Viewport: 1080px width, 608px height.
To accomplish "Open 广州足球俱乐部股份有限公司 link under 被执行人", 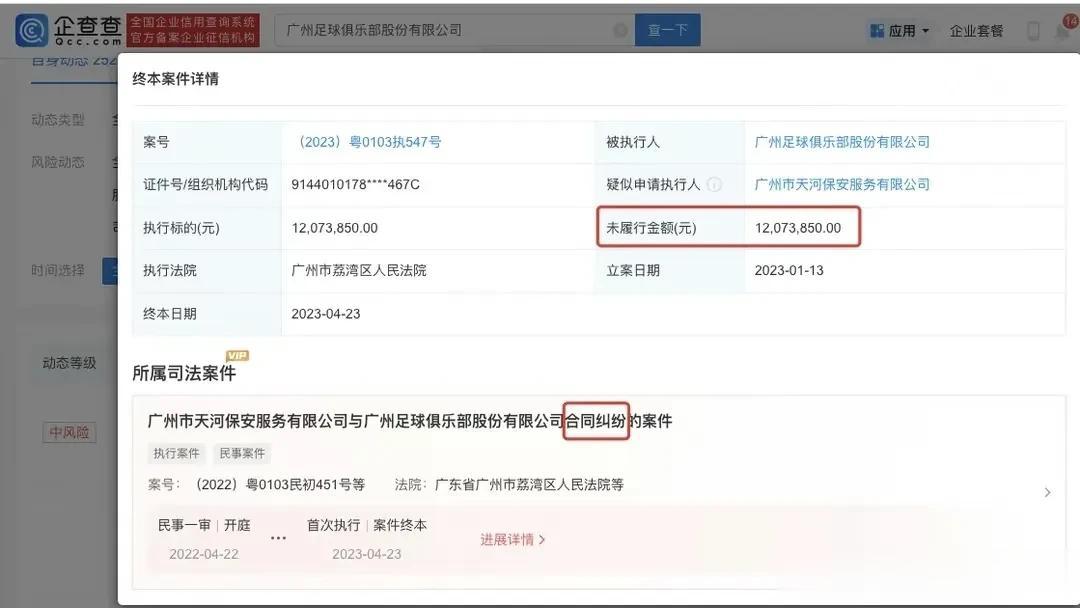I will (x=842, y=142).
